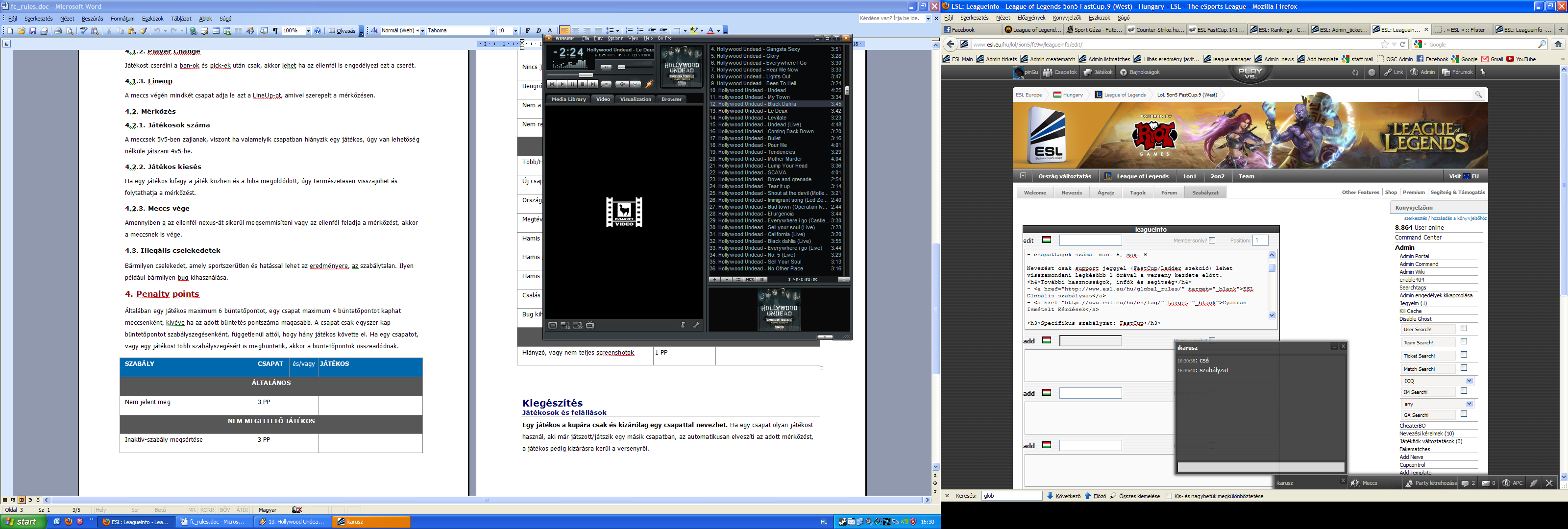The image size is (1568, 529).
Task: Click Winamp's Next track button
Action: tap(593, 84)
